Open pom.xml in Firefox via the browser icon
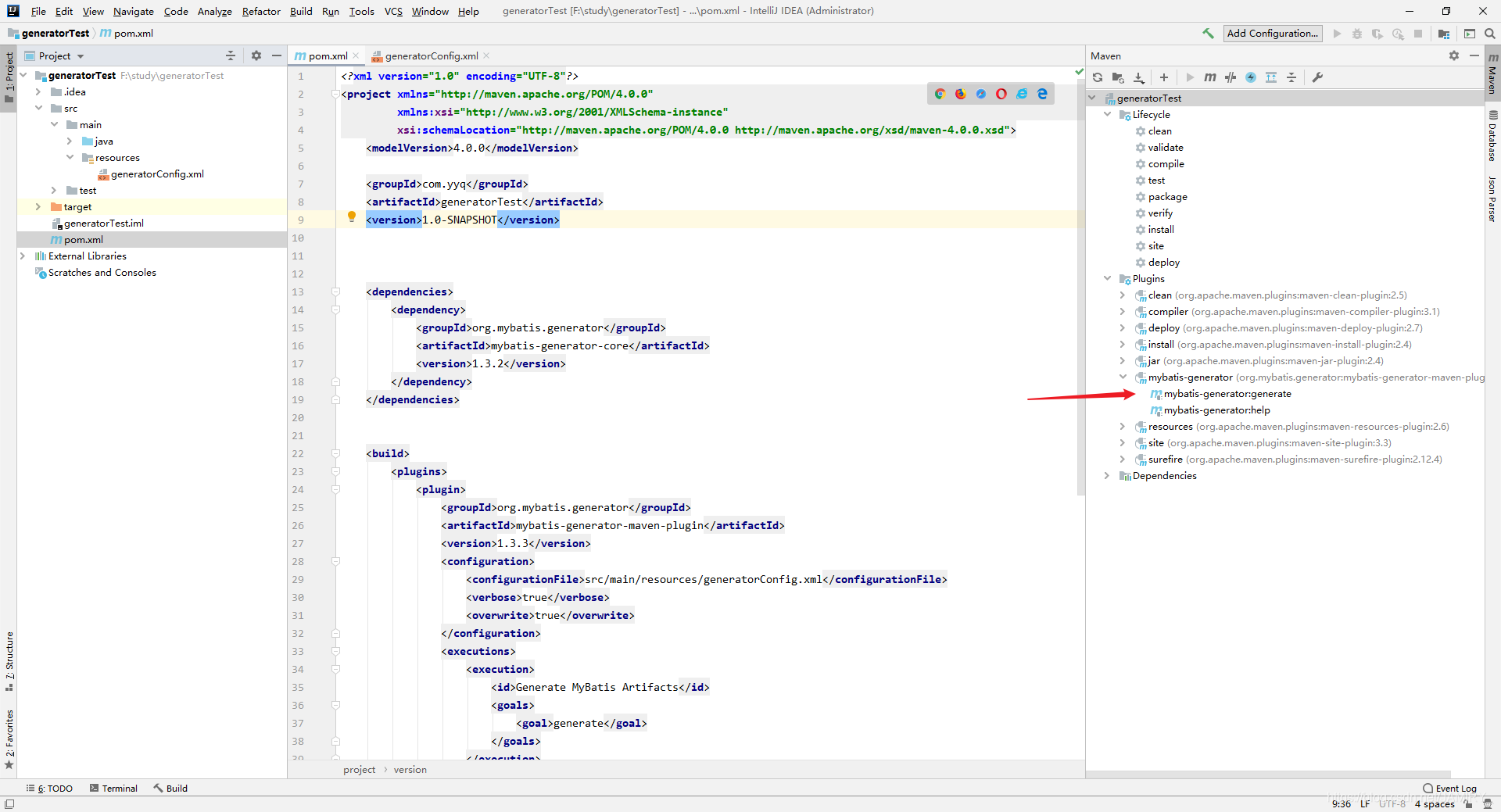 click(x=961, y=94)
